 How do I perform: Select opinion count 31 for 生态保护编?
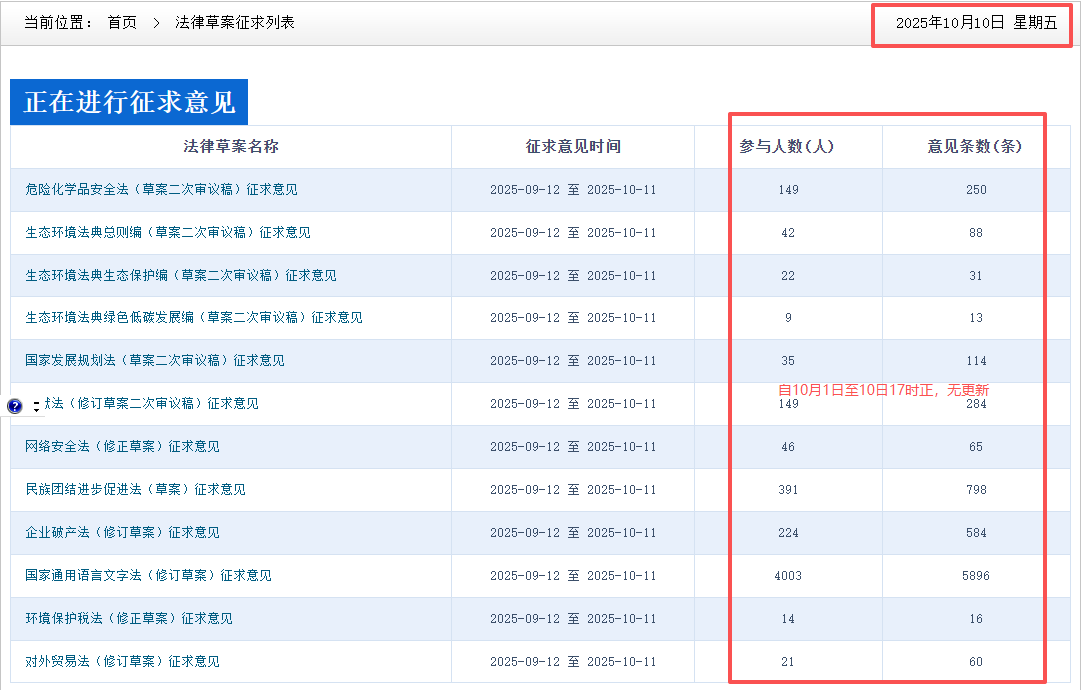point(976,276)
